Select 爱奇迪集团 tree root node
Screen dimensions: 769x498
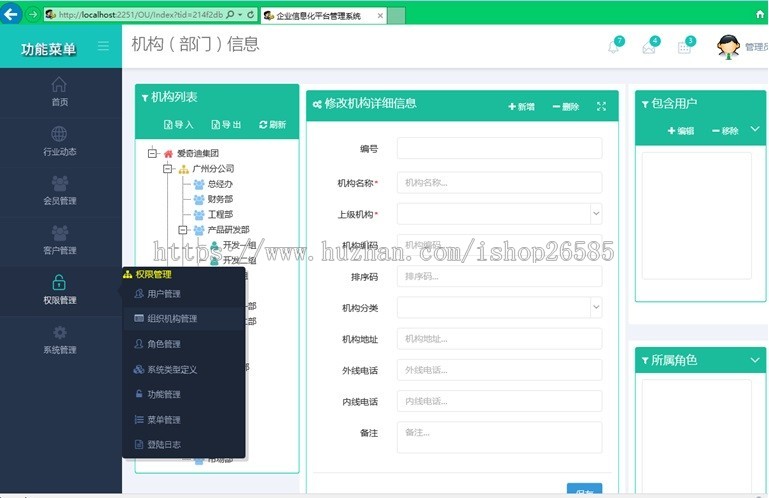(x=198, y=153)
